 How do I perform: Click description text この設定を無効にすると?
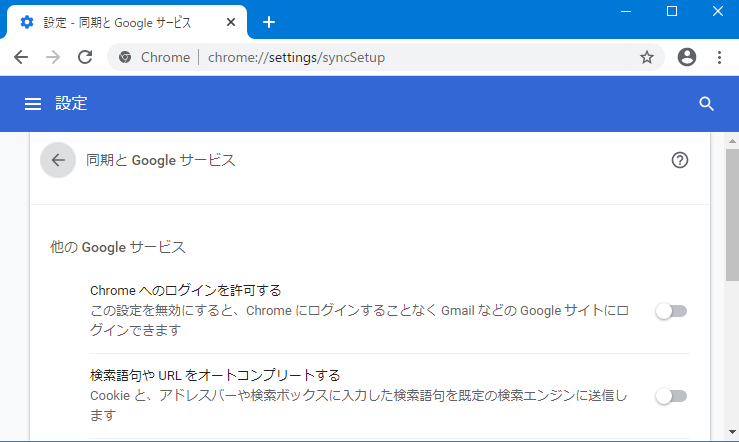(359, 320)
